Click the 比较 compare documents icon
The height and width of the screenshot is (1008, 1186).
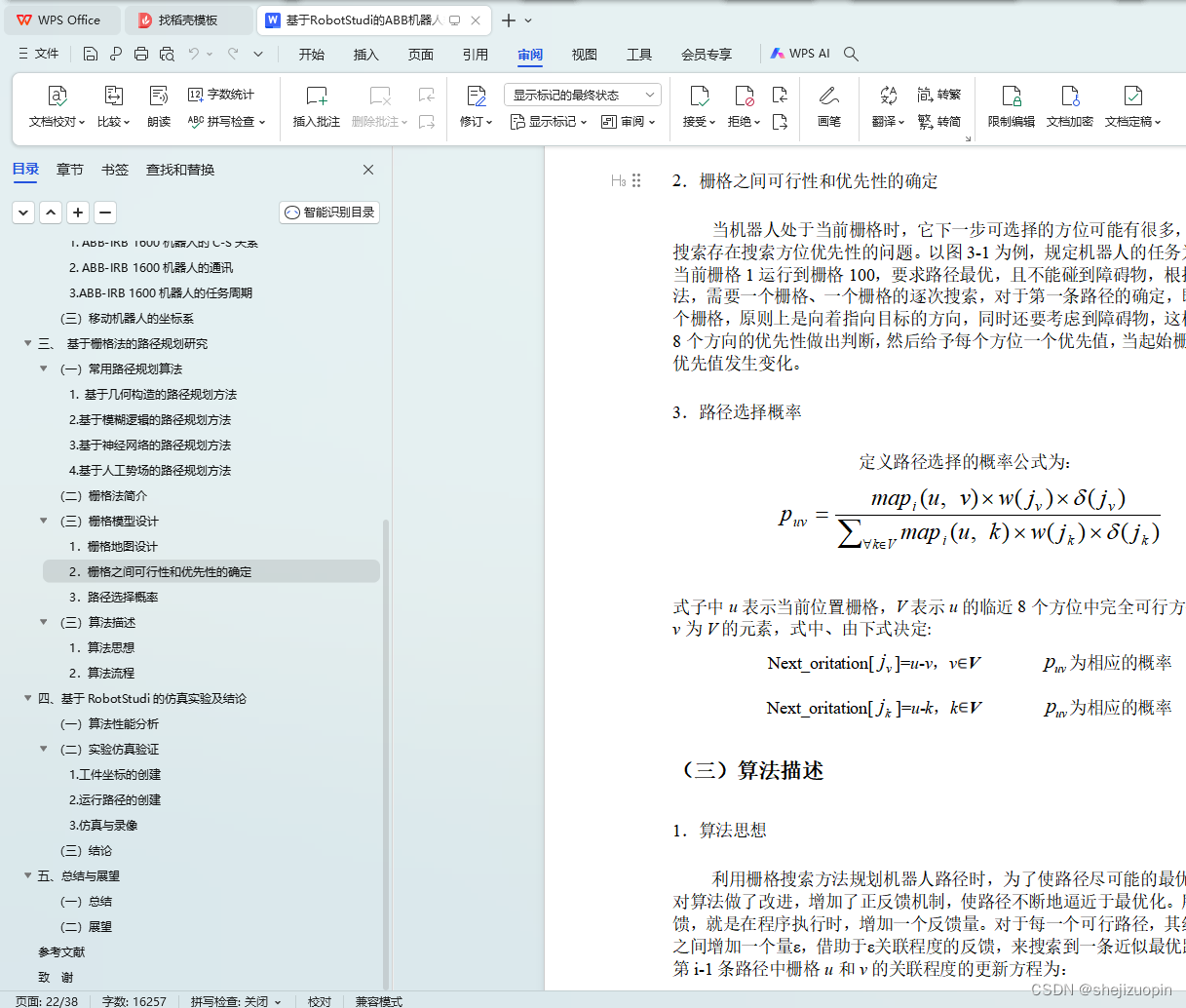tap(114, 96)
